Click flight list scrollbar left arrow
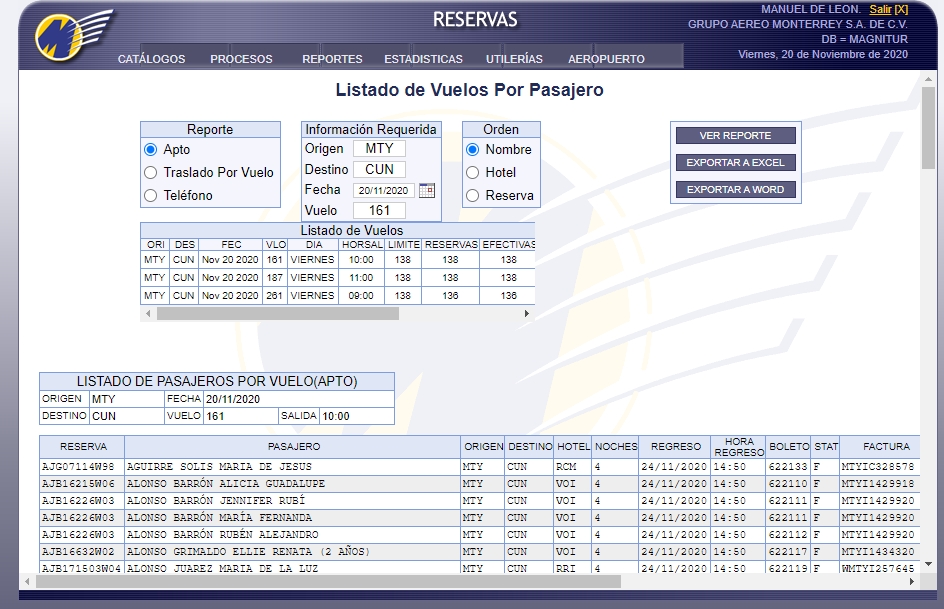Screen dimensions: 944x609 [x=148, y=313]
